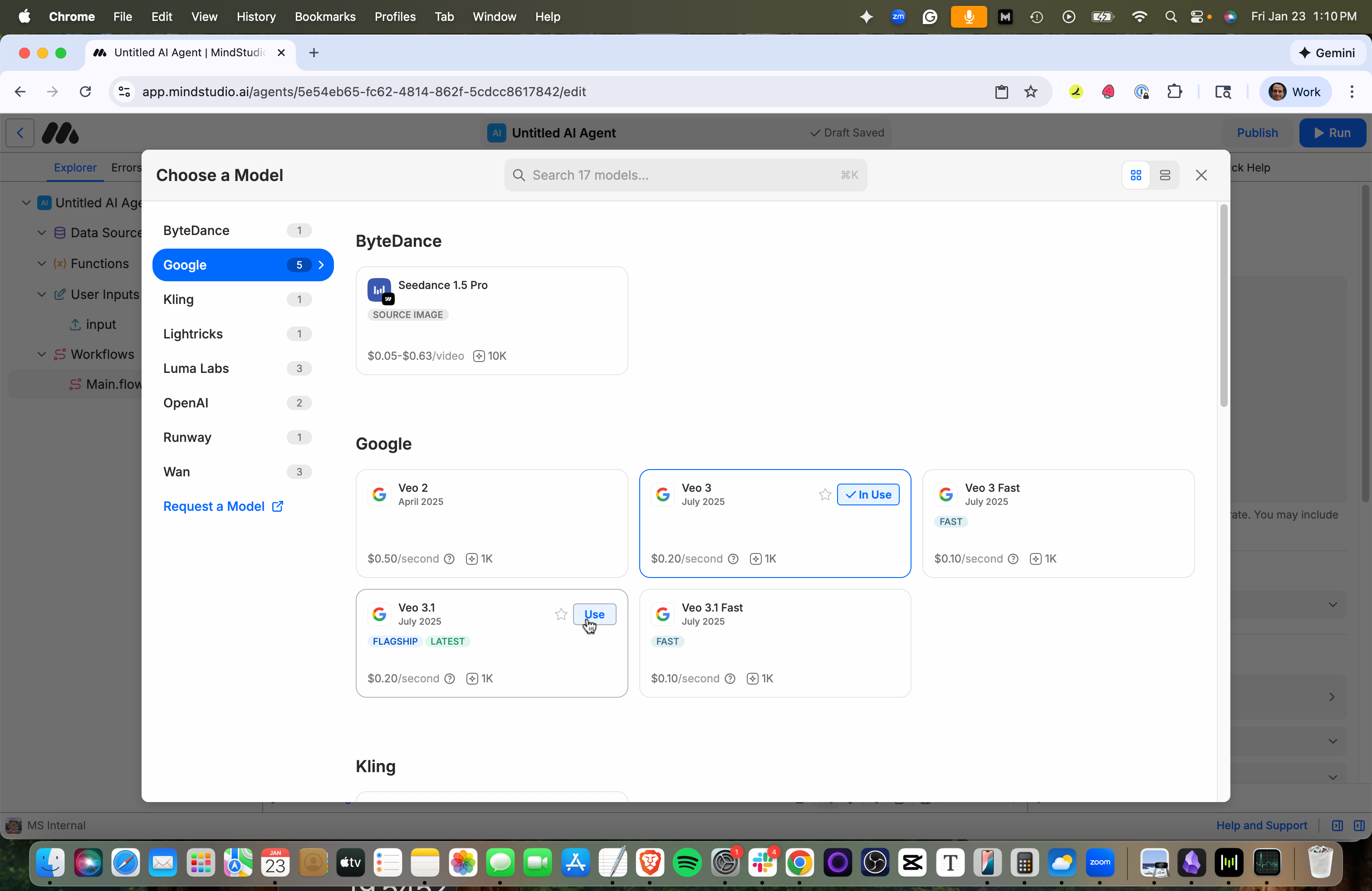This screenshot has height=891, width=1372.
Task: Click the MindStudio logo
Action: [60, 132]
